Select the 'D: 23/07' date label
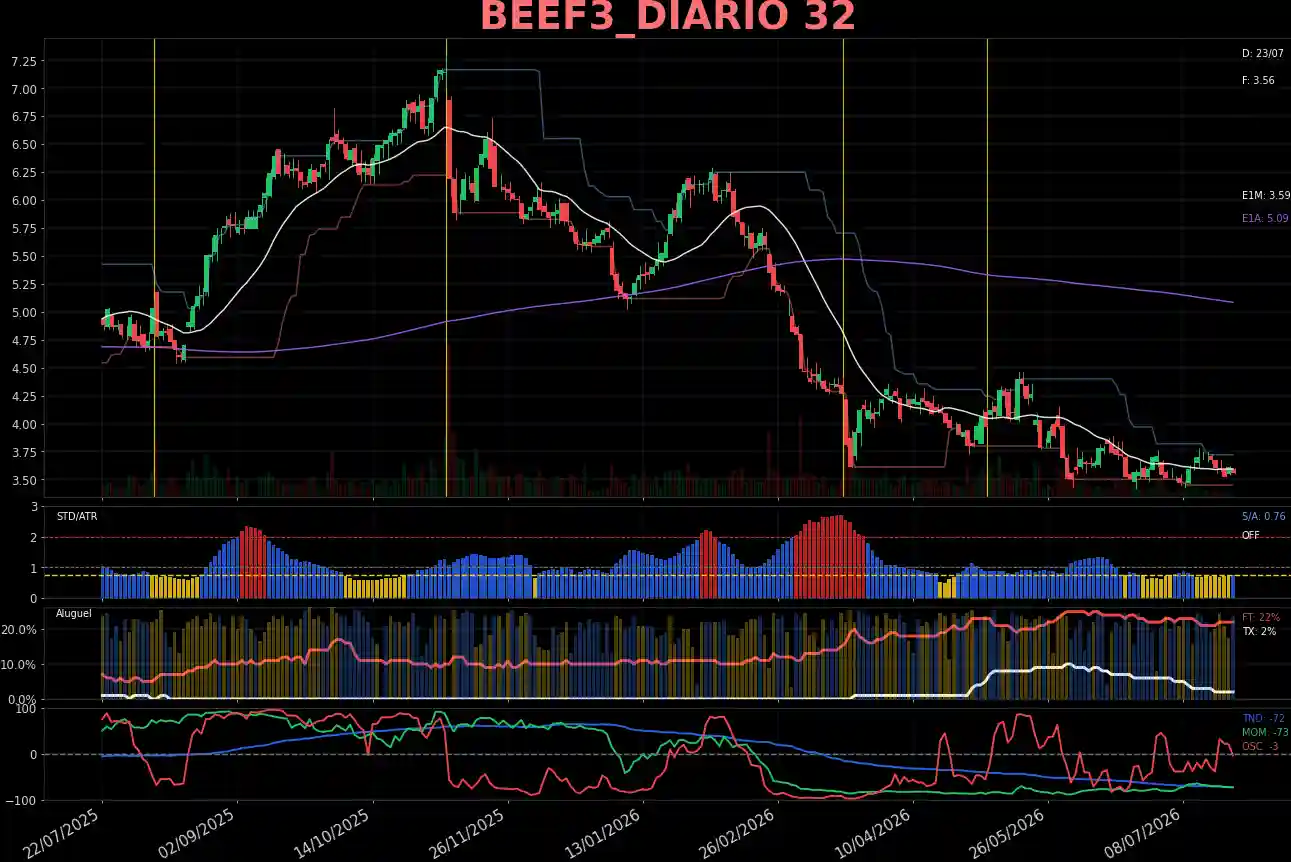 (x=1262, y=53)
